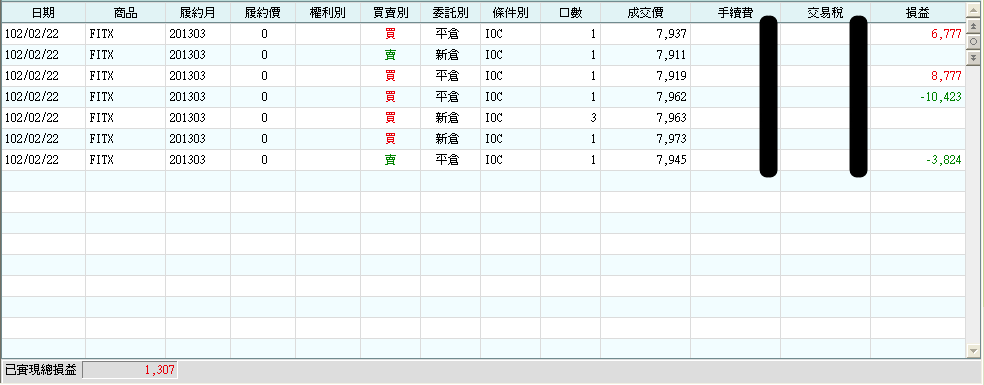This screenshot has height=385, width=984.
Task: Click the 交易稅 column header
Action: point(825,13)
